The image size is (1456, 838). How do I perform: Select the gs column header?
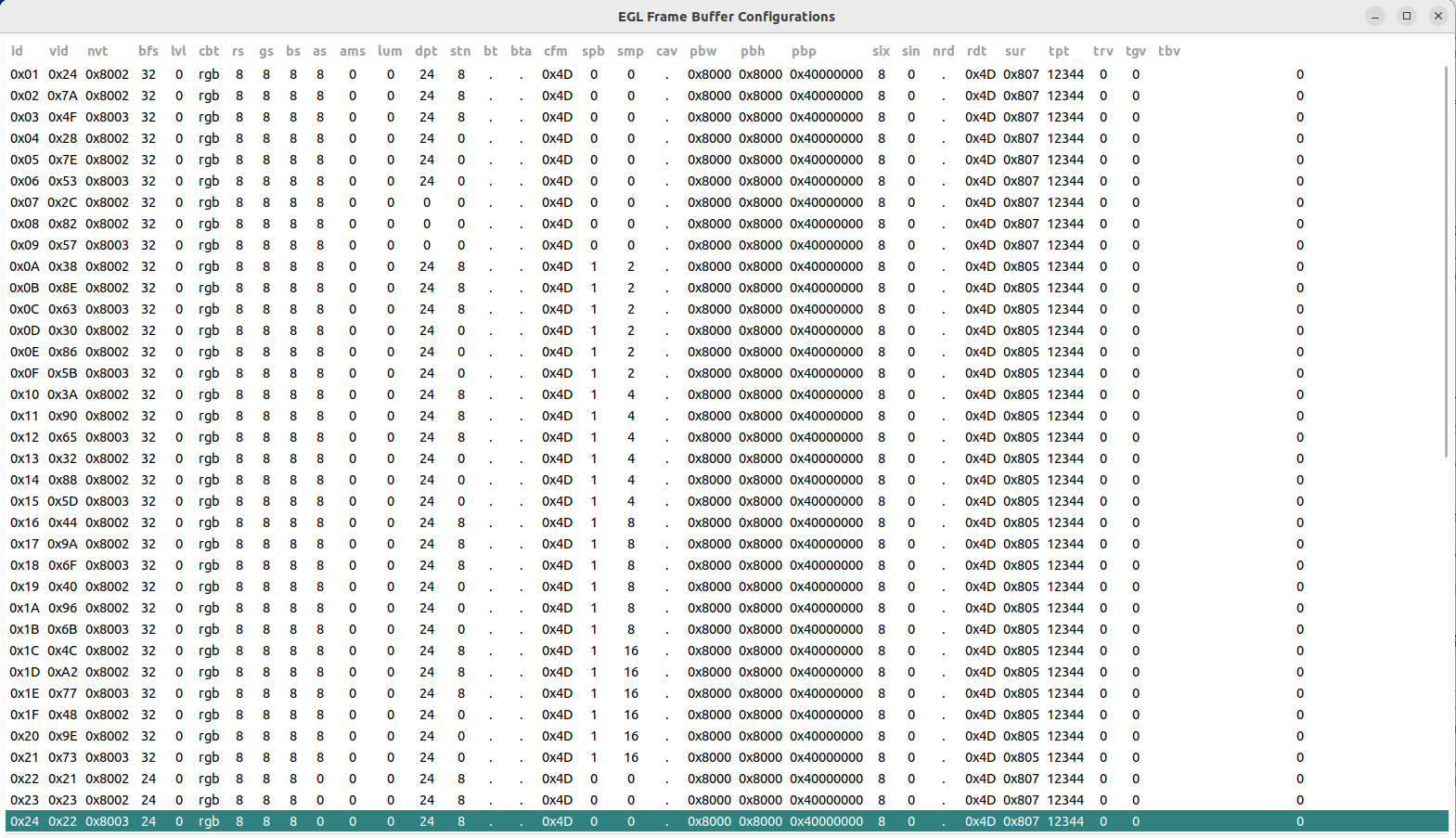[266, 51]
